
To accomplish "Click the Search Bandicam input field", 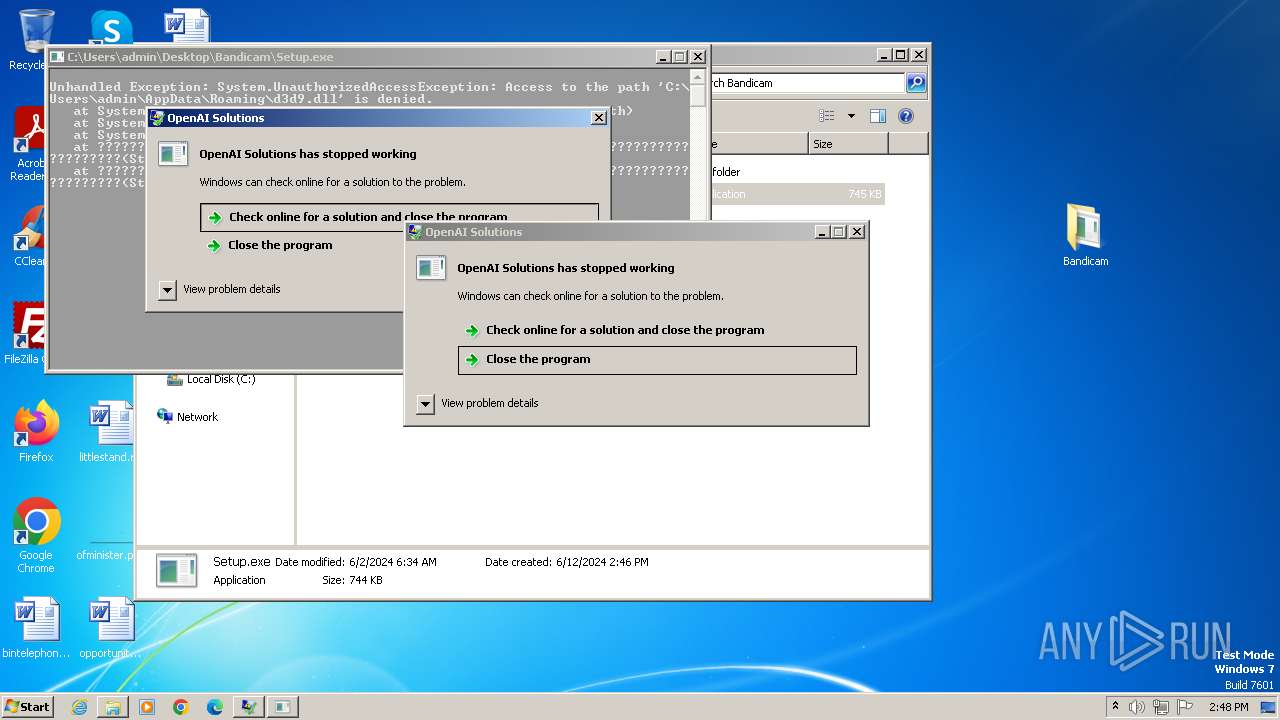I will (806, 83).
